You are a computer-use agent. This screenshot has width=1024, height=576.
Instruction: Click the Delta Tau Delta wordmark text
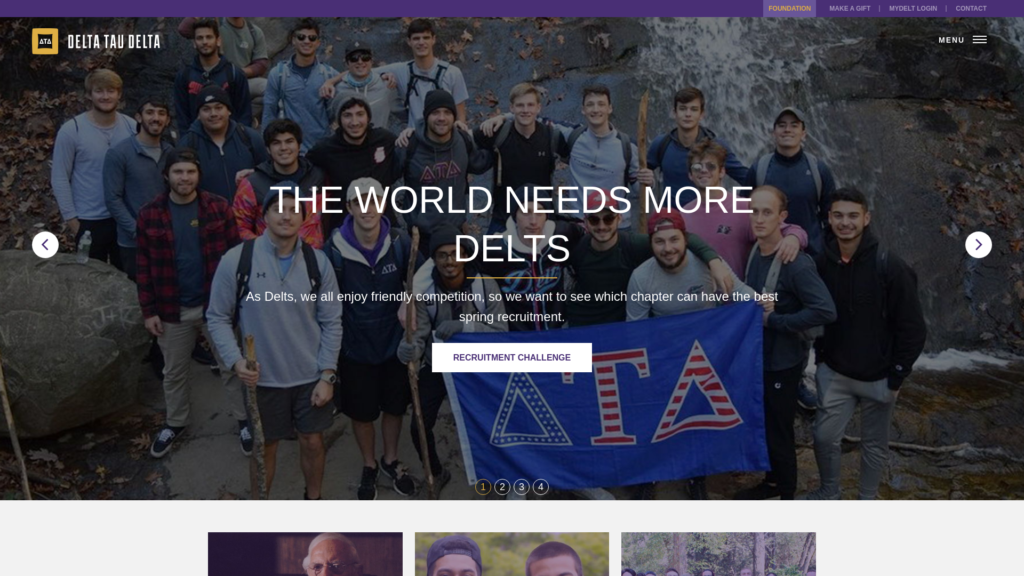pyautogui.click(x=114, y=42)
